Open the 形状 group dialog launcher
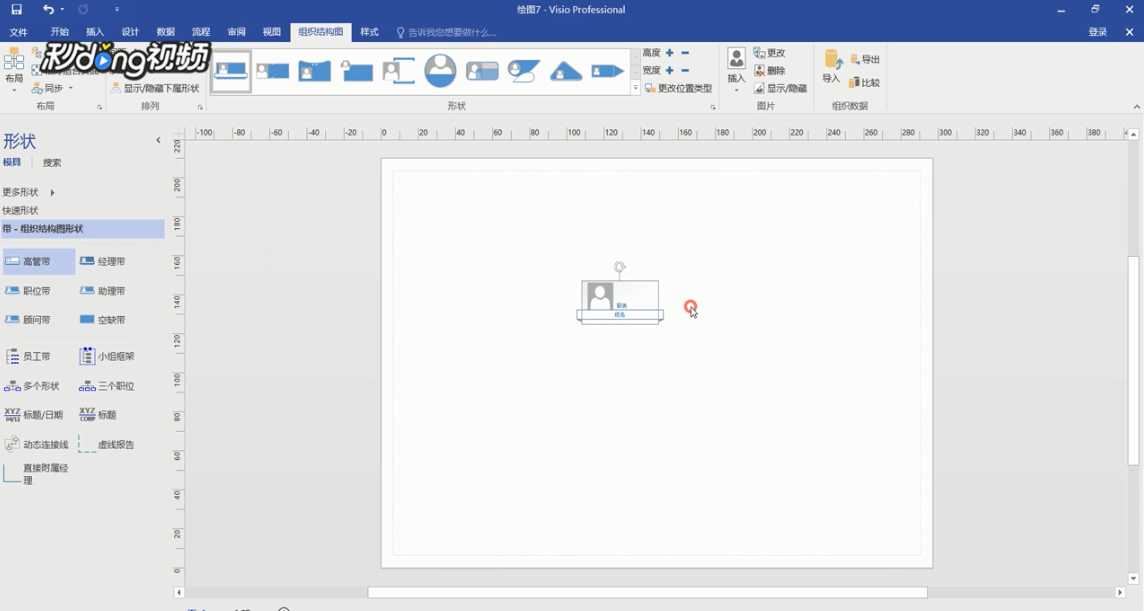The height and width of the screenshot is (611, 1144). 713,107
